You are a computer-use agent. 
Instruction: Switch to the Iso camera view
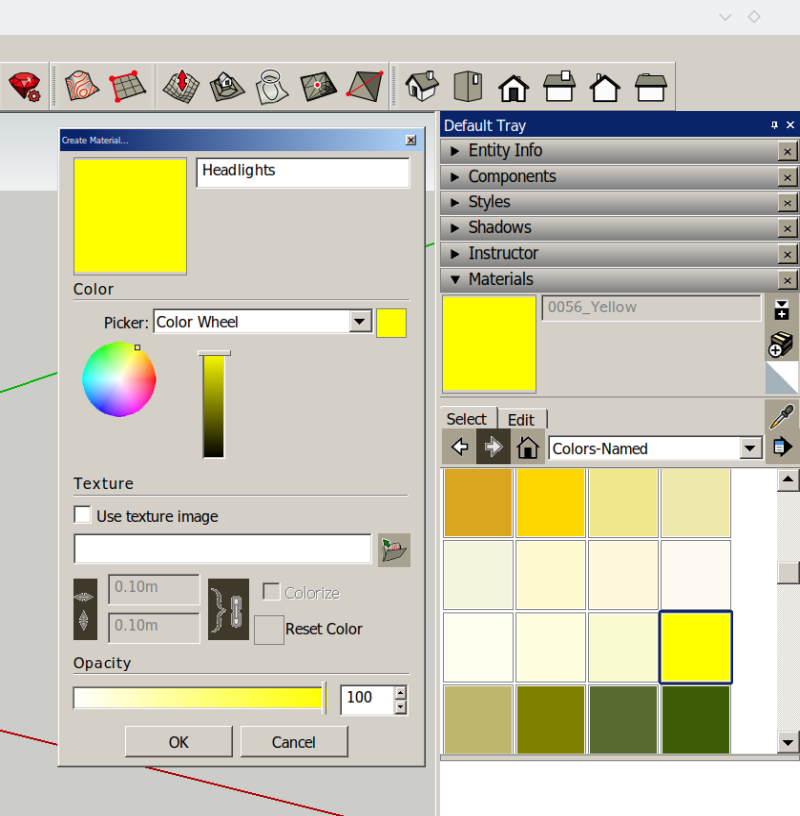click(421, 87)
